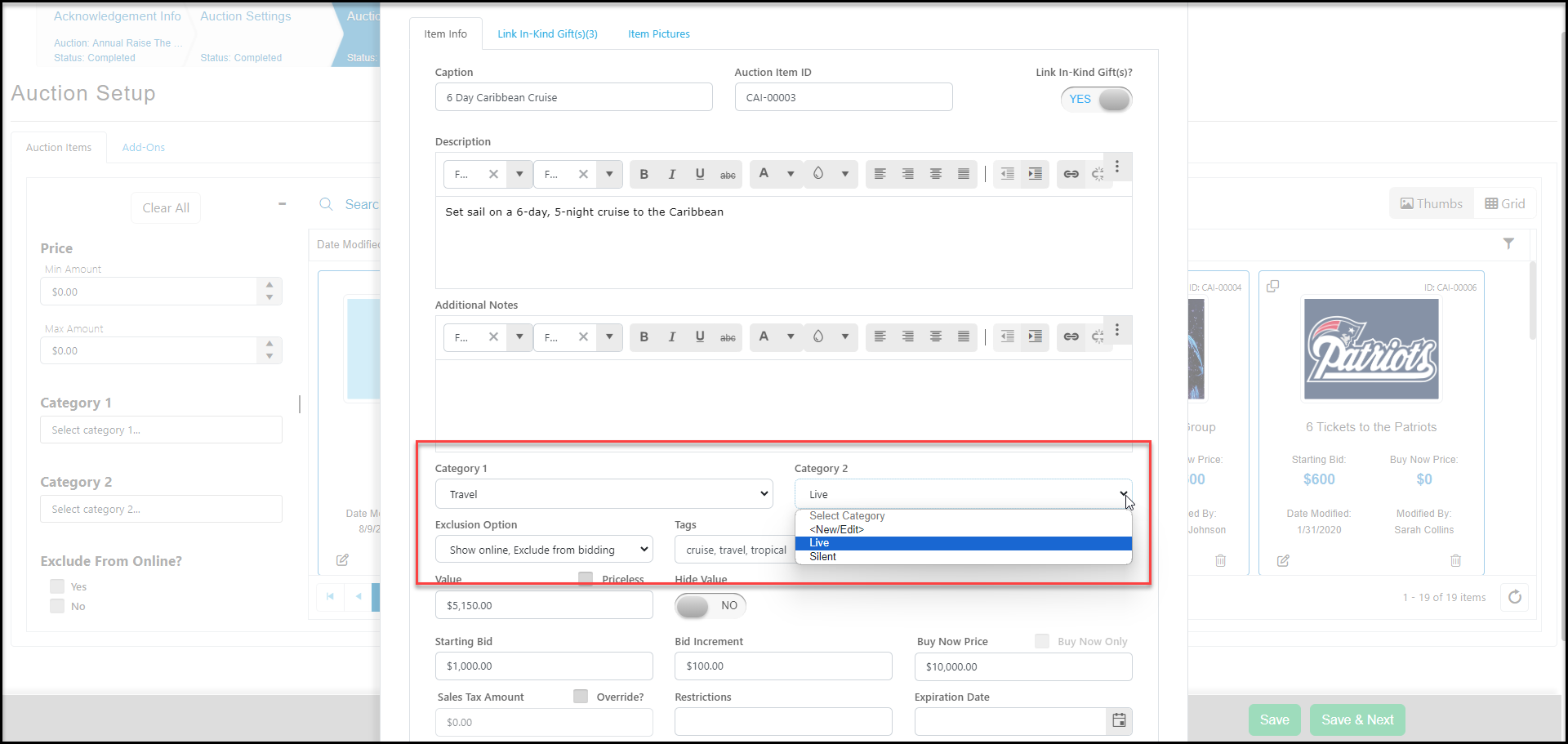Switch to the Item Pictures tab
This screenshot has width=1568, height=744.
point(658,34)
